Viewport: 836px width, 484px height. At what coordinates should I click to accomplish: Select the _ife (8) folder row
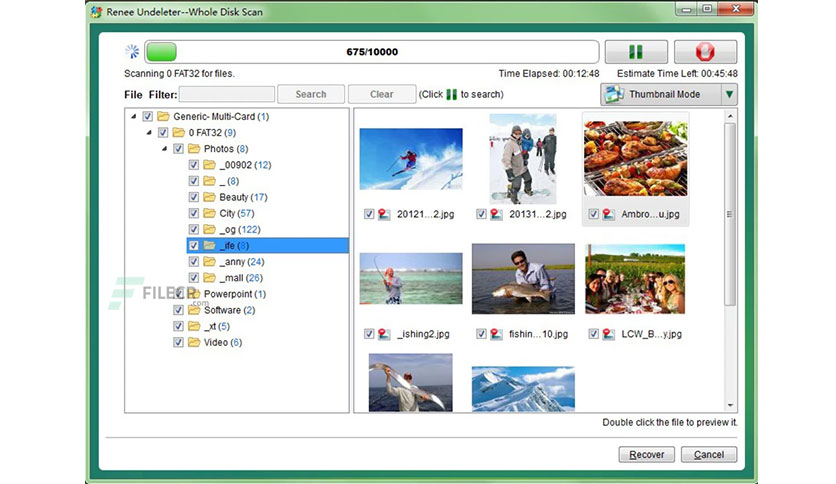[268, 246]
